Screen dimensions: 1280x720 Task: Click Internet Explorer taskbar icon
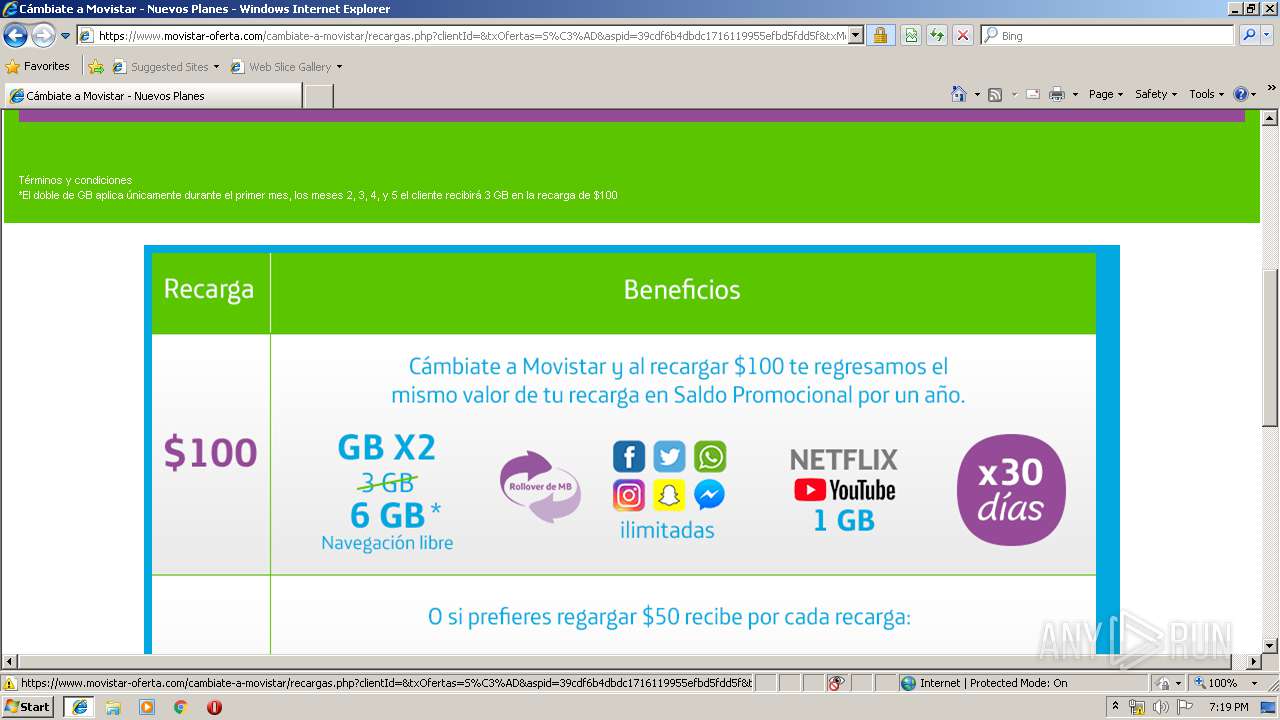click(x=79, y=706)
